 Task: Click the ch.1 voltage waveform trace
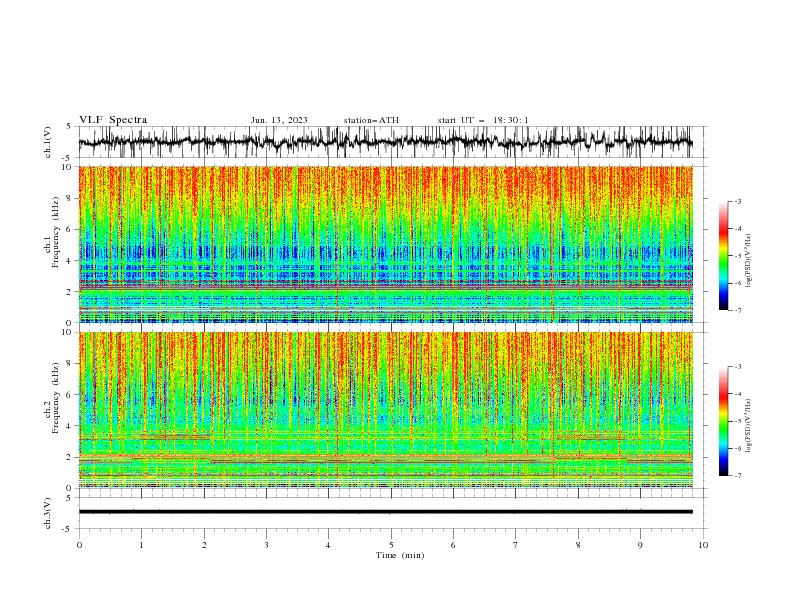click(x=385, y=142)
